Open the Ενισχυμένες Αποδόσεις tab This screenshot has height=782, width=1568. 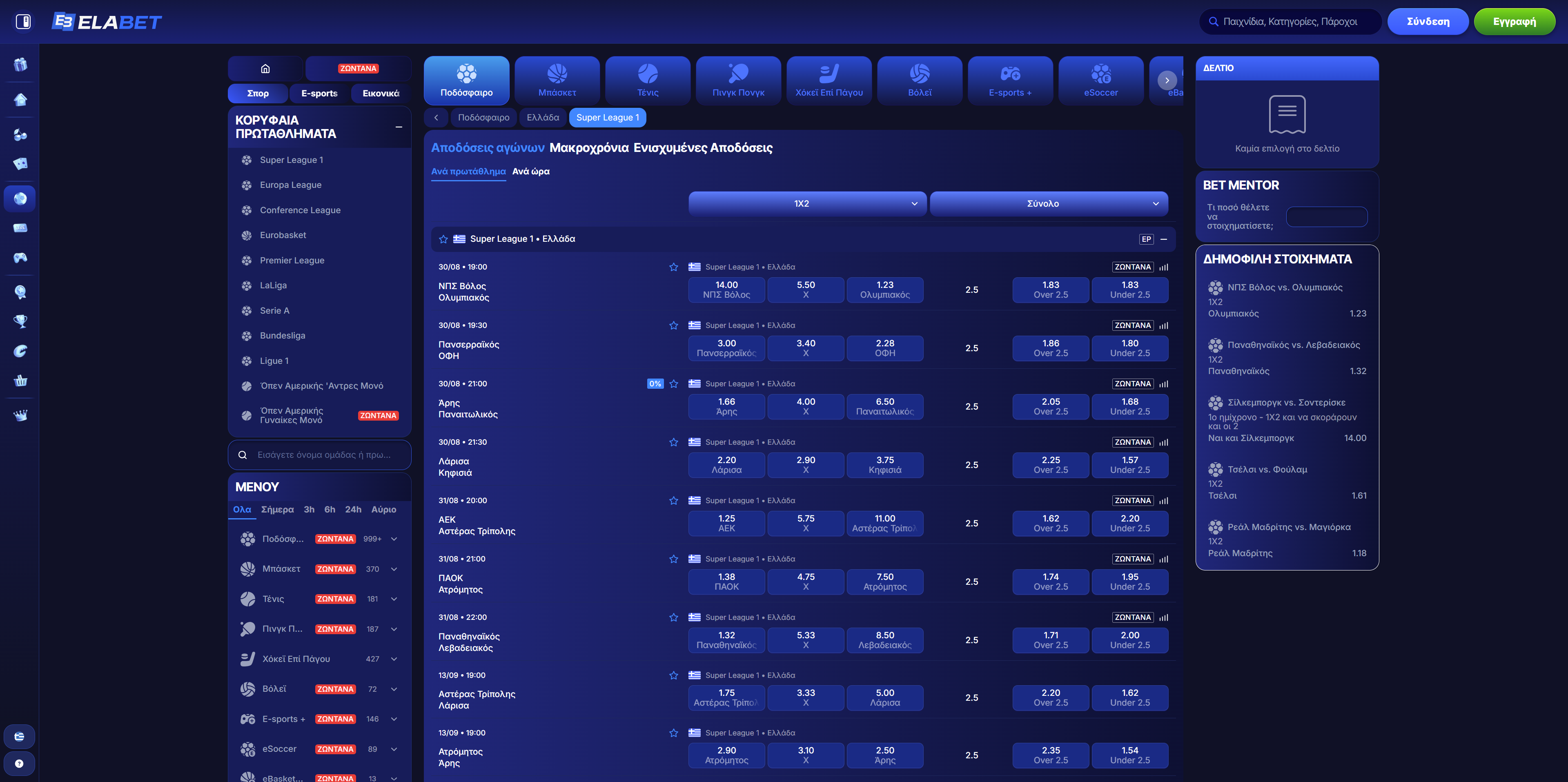coord(702,148)
